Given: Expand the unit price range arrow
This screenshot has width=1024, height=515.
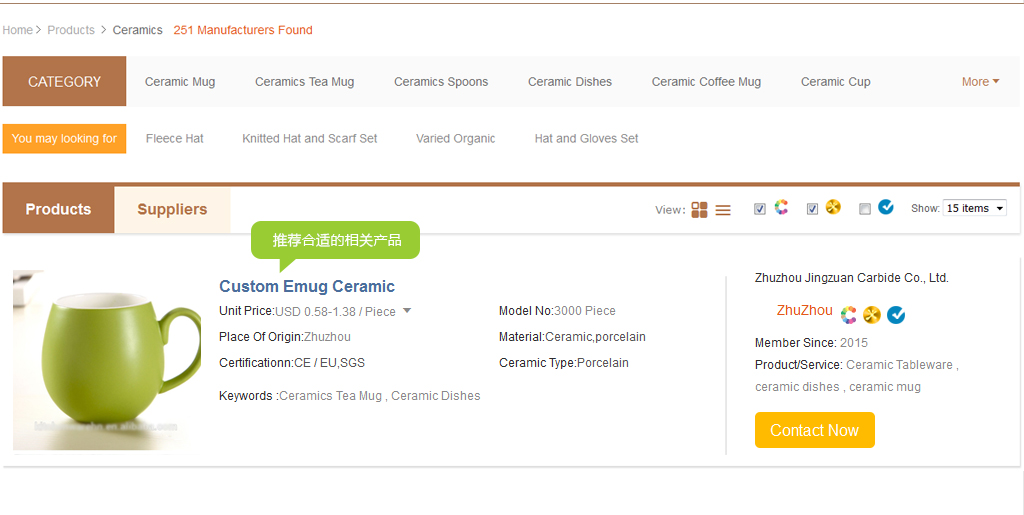Looking at the screenshot, I should point(407,311).
